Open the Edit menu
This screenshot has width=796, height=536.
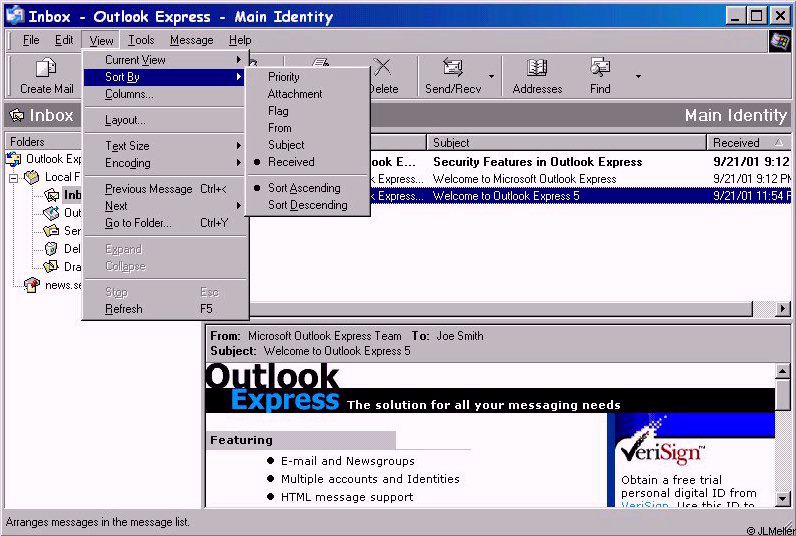coord(64,40)
